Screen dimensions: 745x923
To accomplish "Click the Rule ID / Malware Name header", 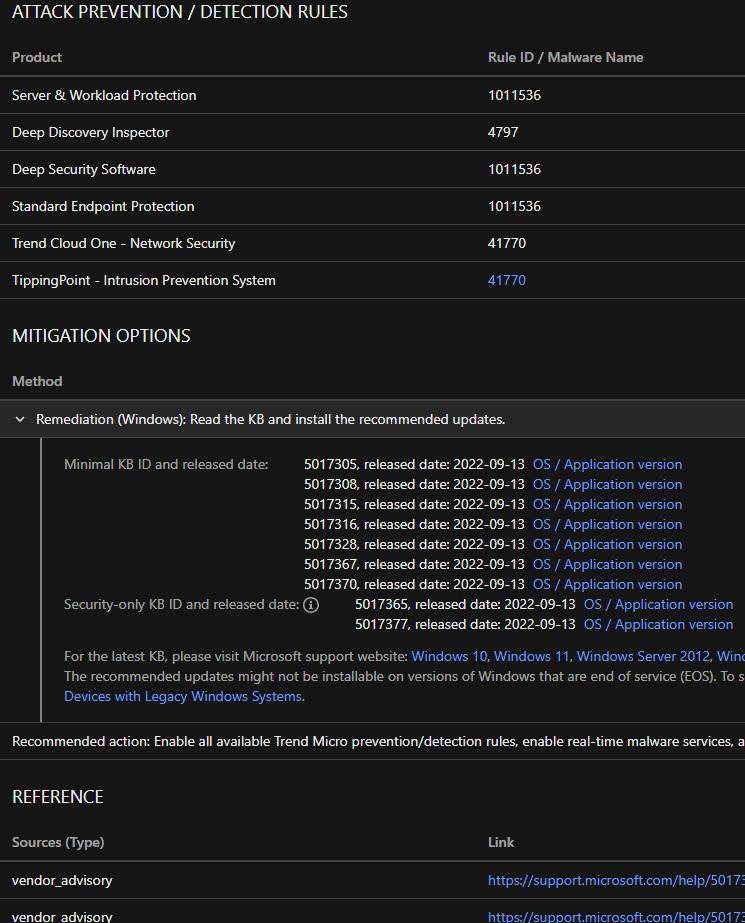I will (x=565, y=58).
